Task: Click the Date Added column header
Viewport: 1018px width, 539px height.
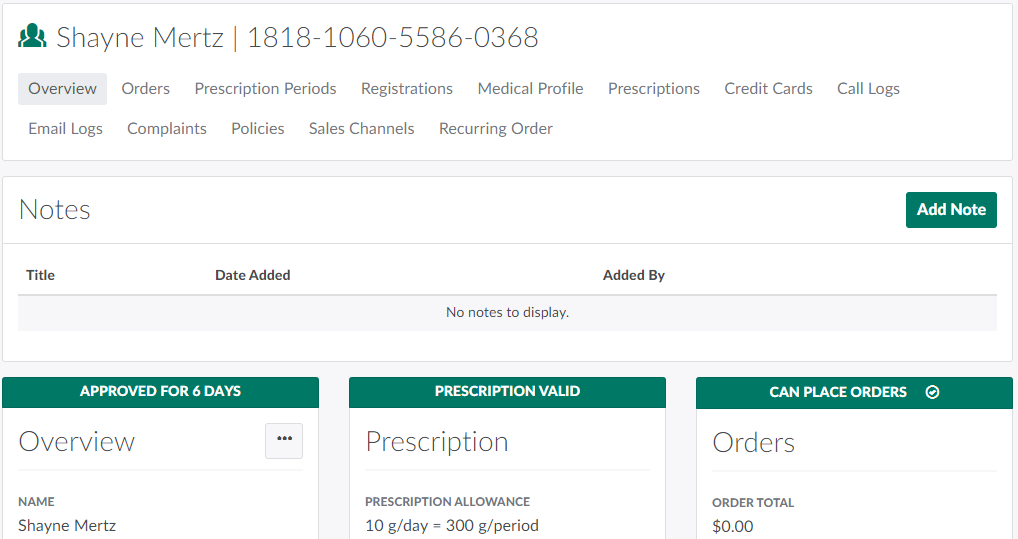Action: coord(253,275)
